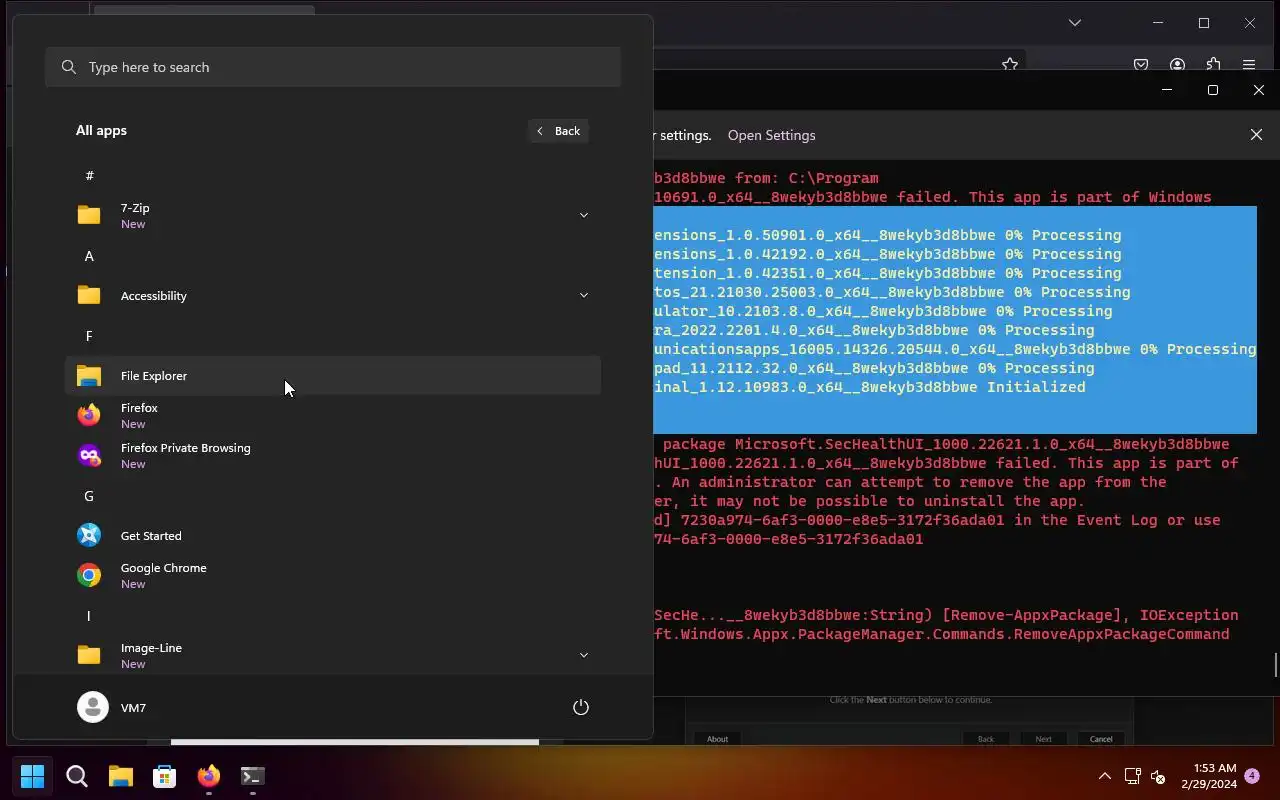Open the VM7 user account menu

coord(112,707)
